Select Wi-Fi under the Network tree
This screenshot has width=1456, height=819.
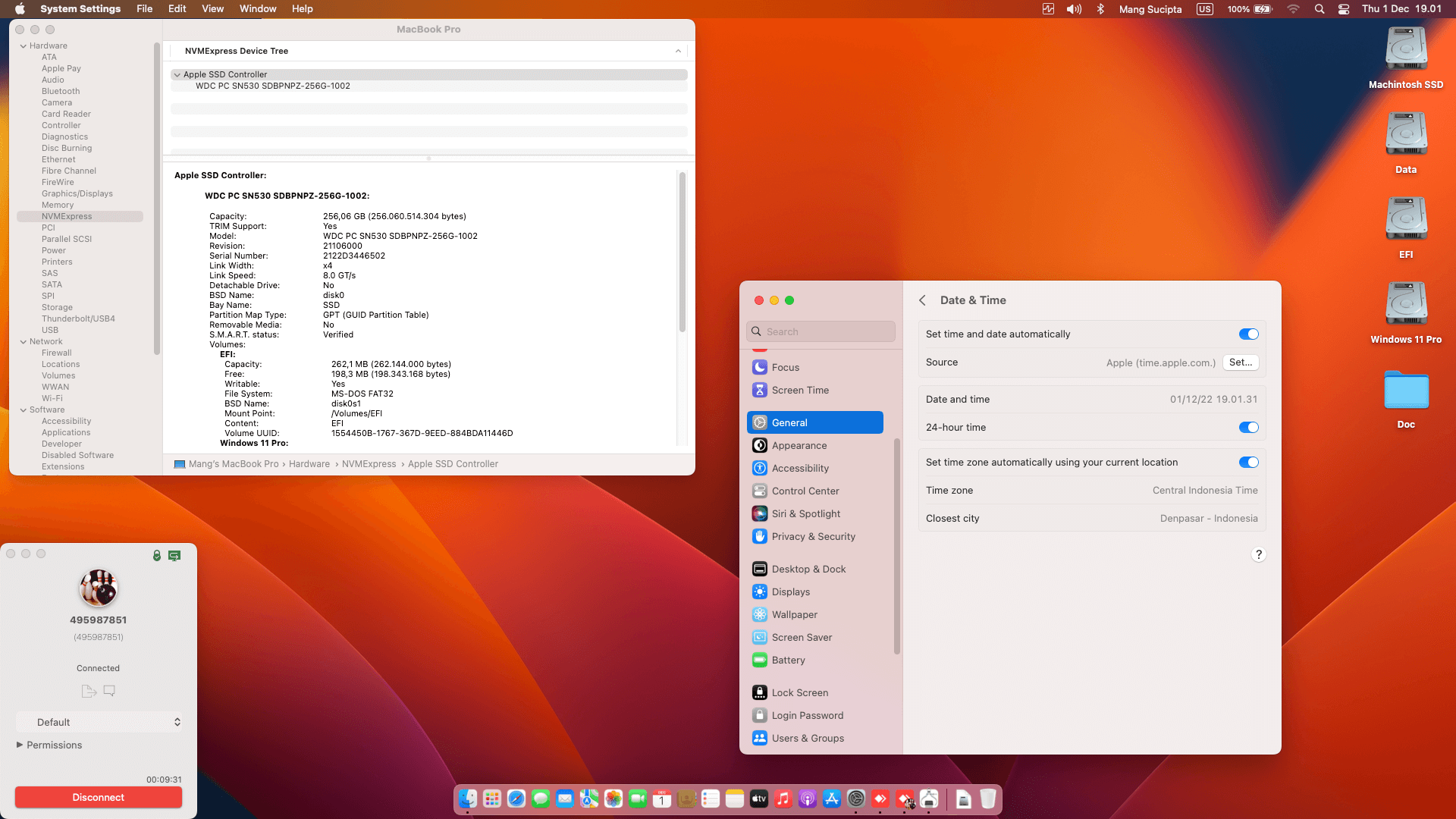(52, 399)
